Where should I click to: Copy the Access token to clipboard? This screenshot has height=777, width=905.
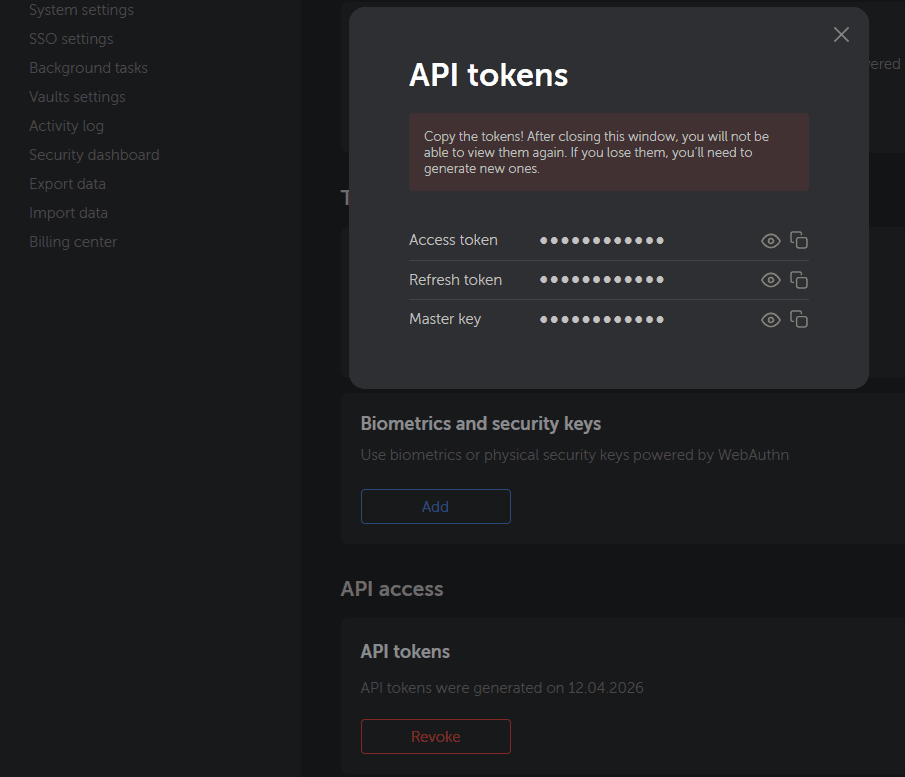coord(799,240)
